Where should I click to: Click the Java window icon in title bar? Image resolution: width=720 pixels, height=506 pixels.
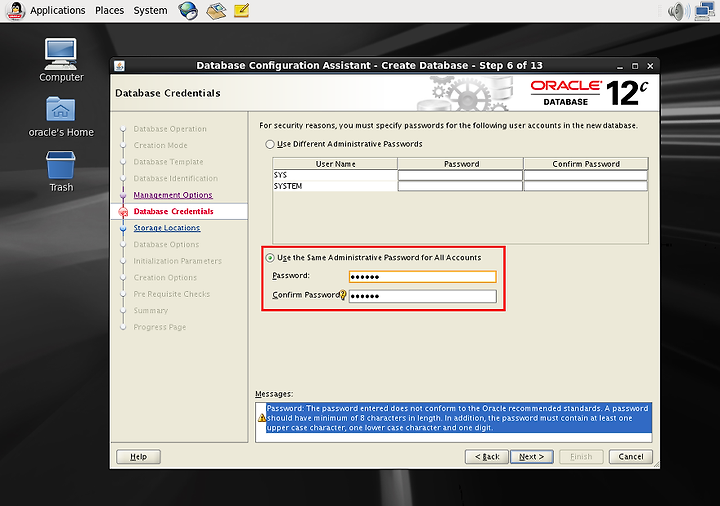point(119,66)
